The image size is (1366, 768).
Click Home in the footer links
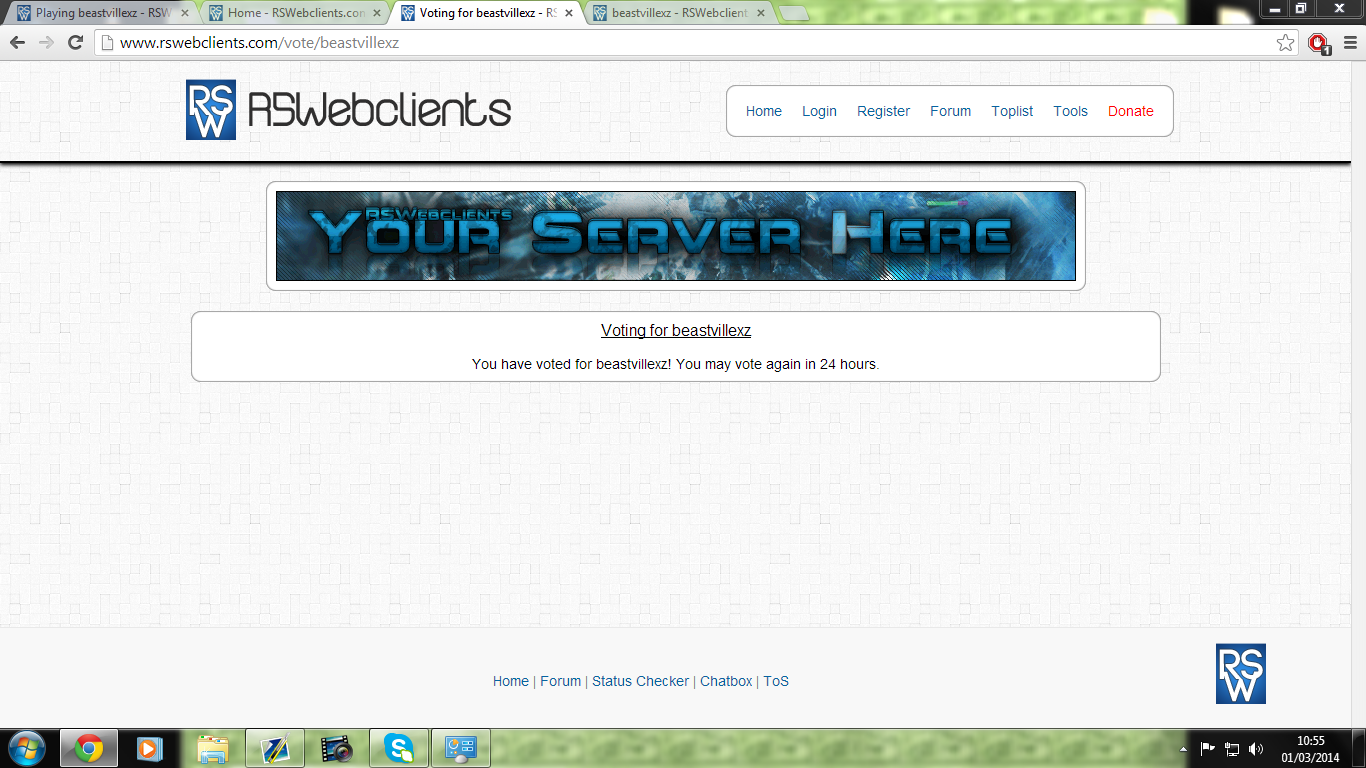coord(511,681)
